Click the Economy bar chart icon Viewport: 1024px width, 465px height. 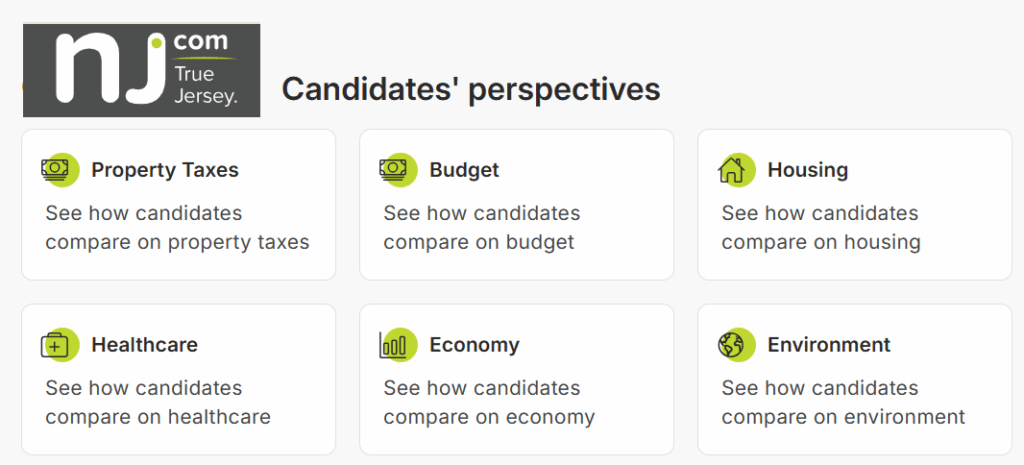click(x=398, y=345)
